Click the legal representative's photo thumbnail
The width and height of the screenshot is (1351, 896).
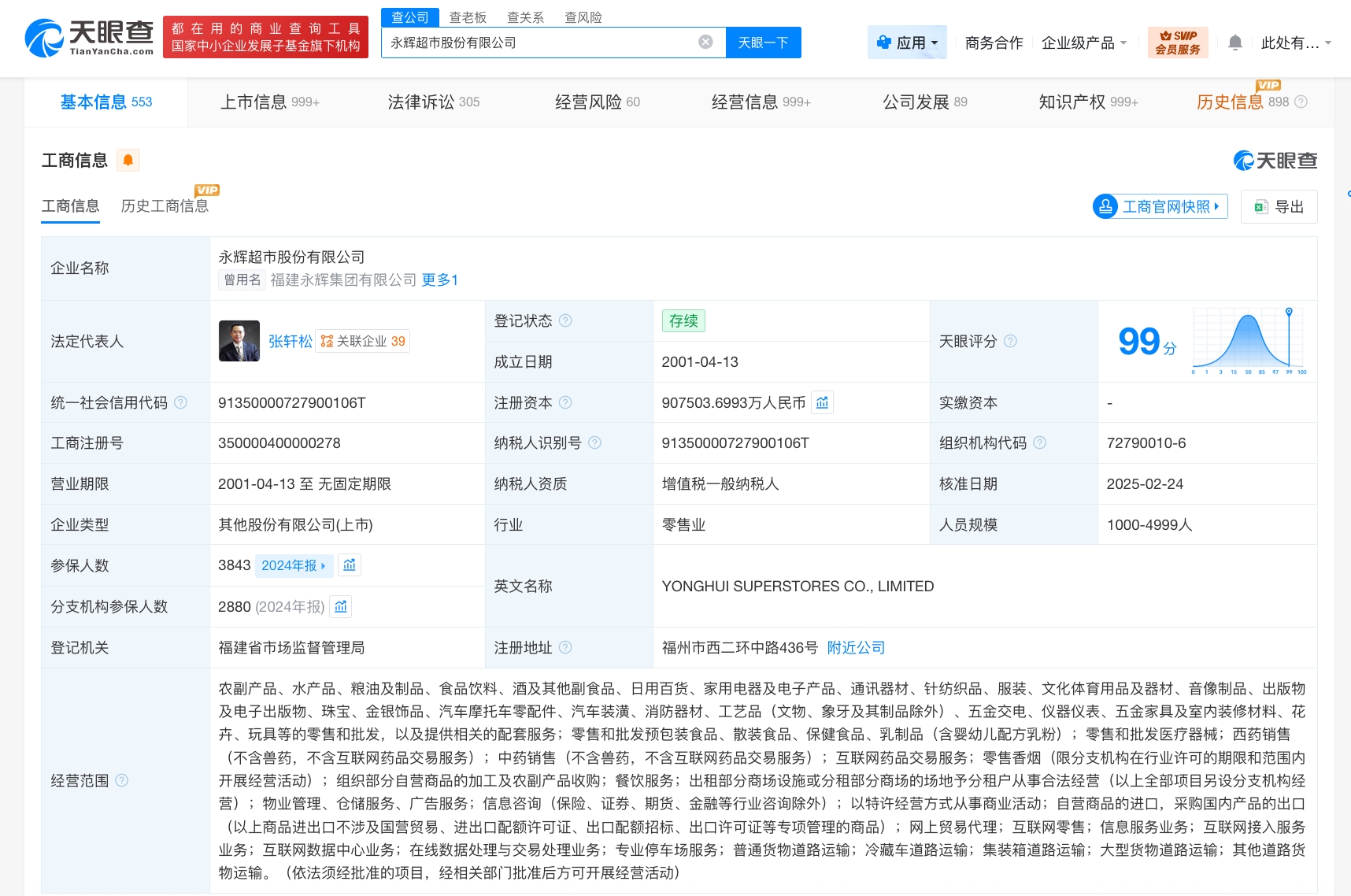pyautogui.click(x=239, y=341)
